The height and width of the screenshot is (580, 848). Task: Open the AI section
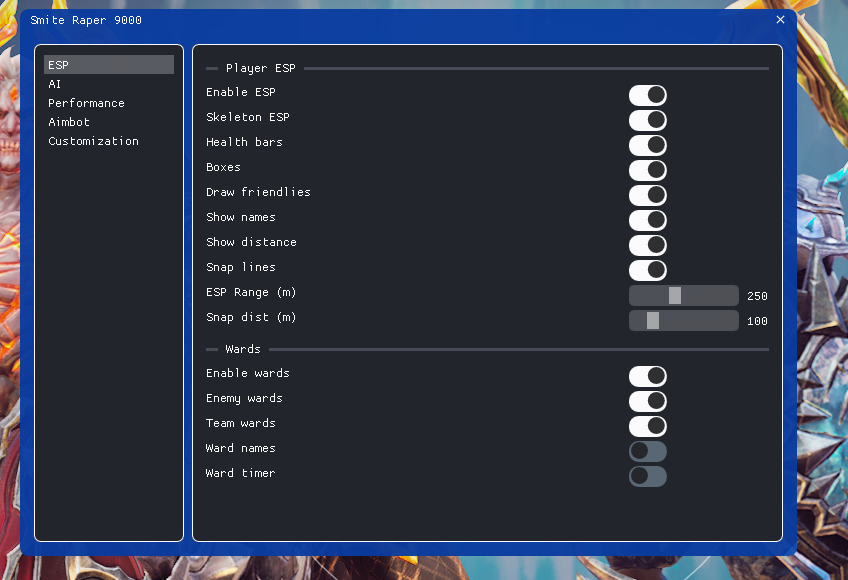[55, 84]
